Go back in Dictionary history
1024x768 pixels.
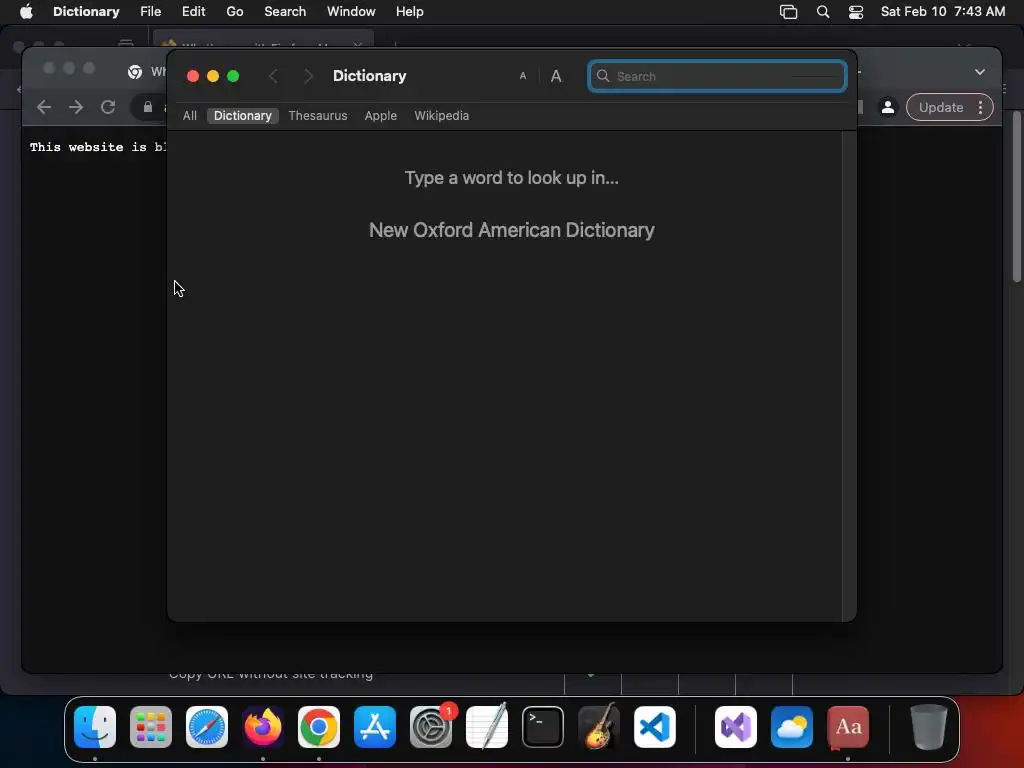pos(274,76)
